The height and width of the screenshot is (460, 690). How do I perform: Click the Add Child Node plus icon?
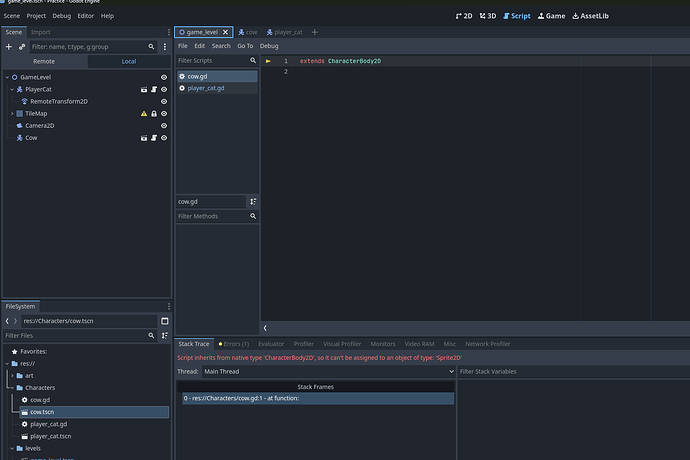click(x=9, y=47)
